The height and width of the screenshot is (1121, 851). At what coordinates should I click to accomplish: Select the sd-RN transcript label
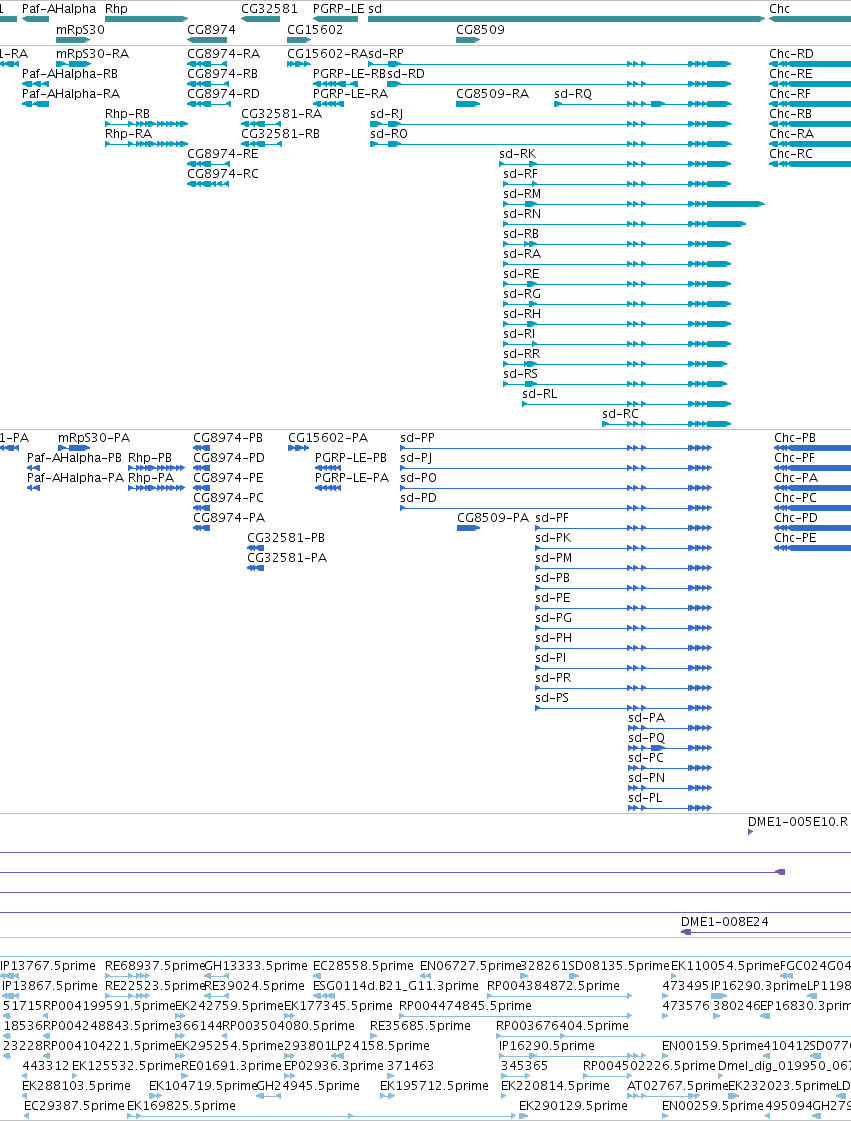(522, 214)
